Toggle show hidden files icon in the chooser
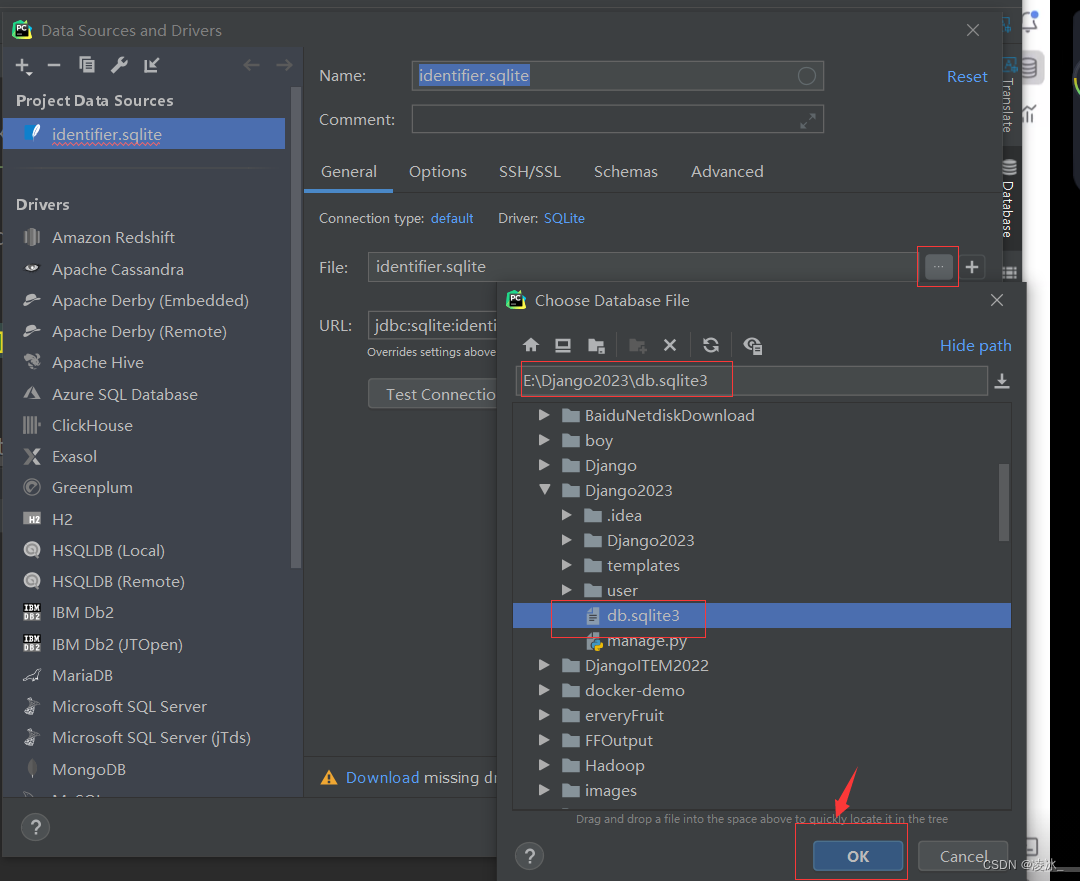Viewport: 1080px width, 881px height. (x=752, y=345)
